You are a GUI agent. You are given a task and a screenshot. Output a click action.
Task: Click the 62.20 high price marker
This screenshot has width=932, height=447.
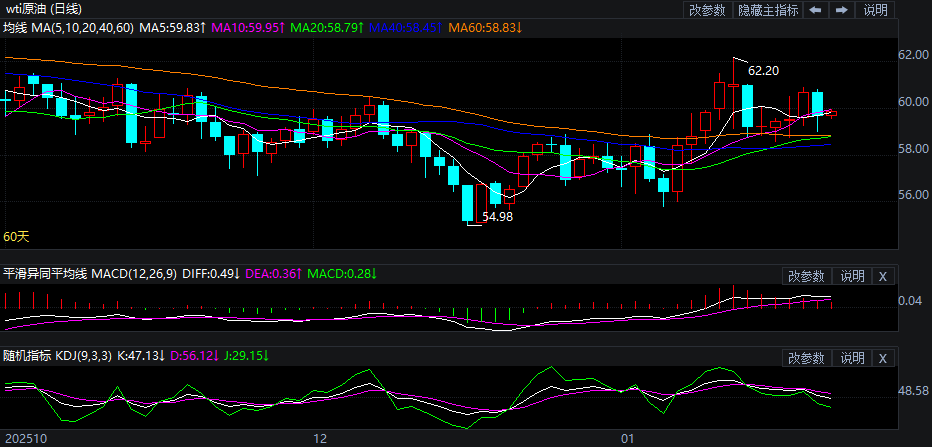[x=763, y=70]
